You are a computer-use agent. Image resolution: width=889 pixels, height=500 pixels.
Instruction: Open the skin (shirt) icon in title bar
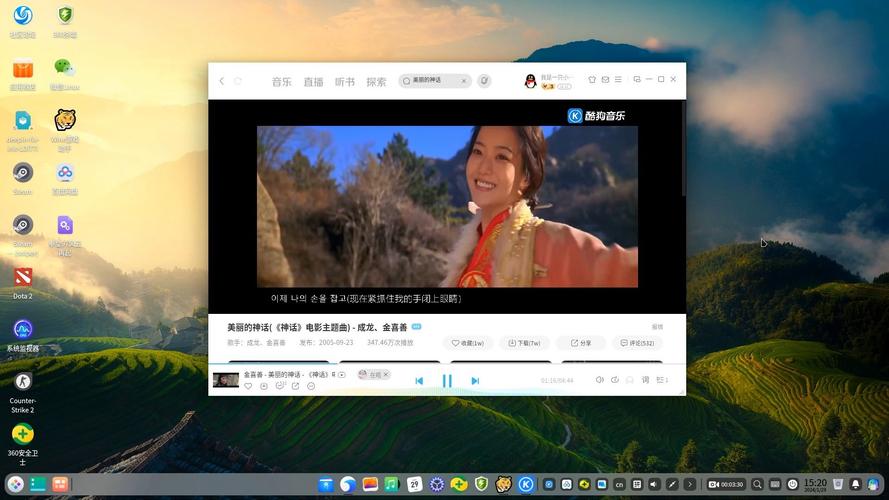[592, 79]
